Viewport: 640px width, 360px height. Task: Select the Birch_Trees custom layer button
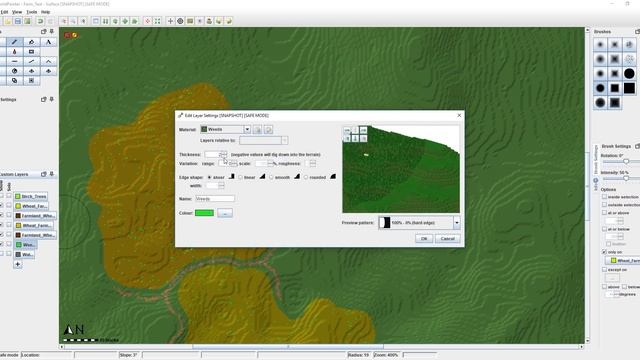click(31, 196)
